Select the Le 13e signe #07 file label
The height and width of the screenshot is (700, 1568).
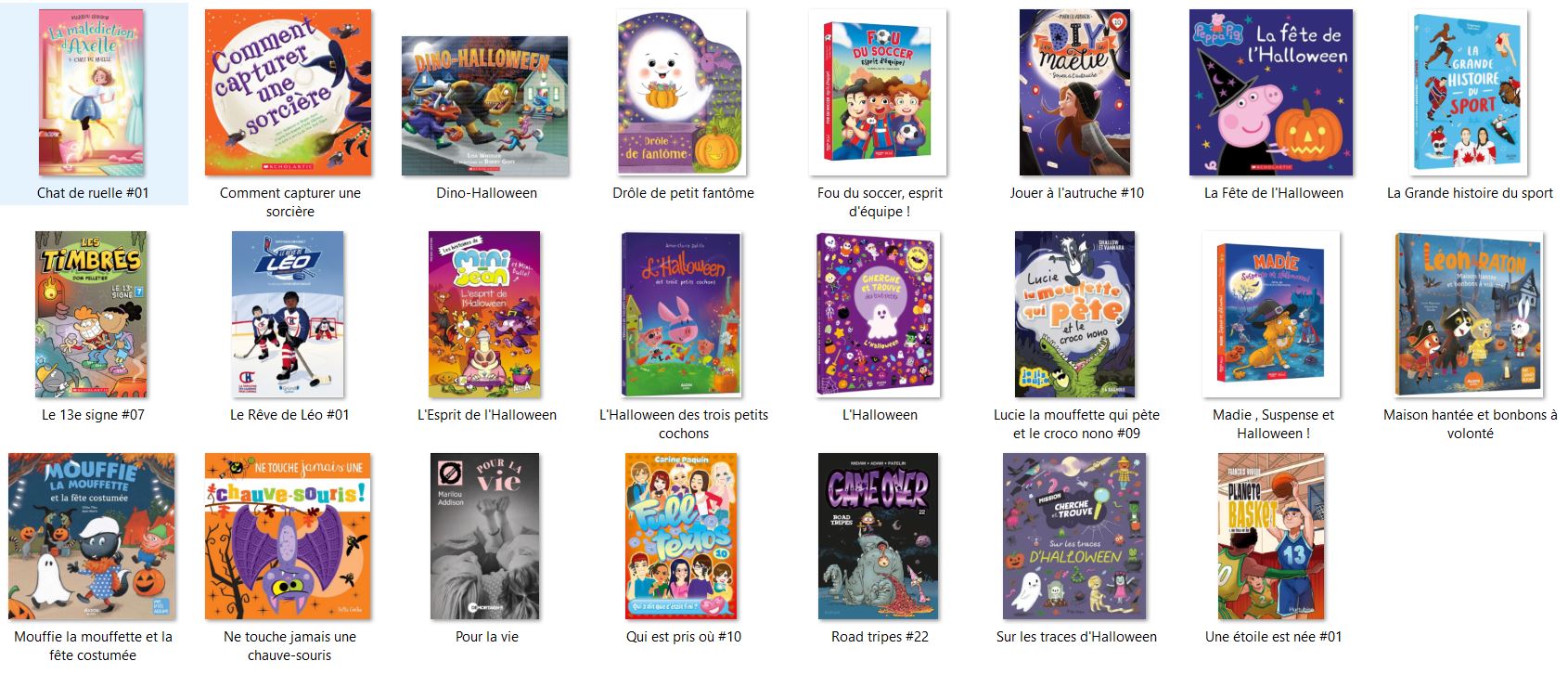(93, 415)
